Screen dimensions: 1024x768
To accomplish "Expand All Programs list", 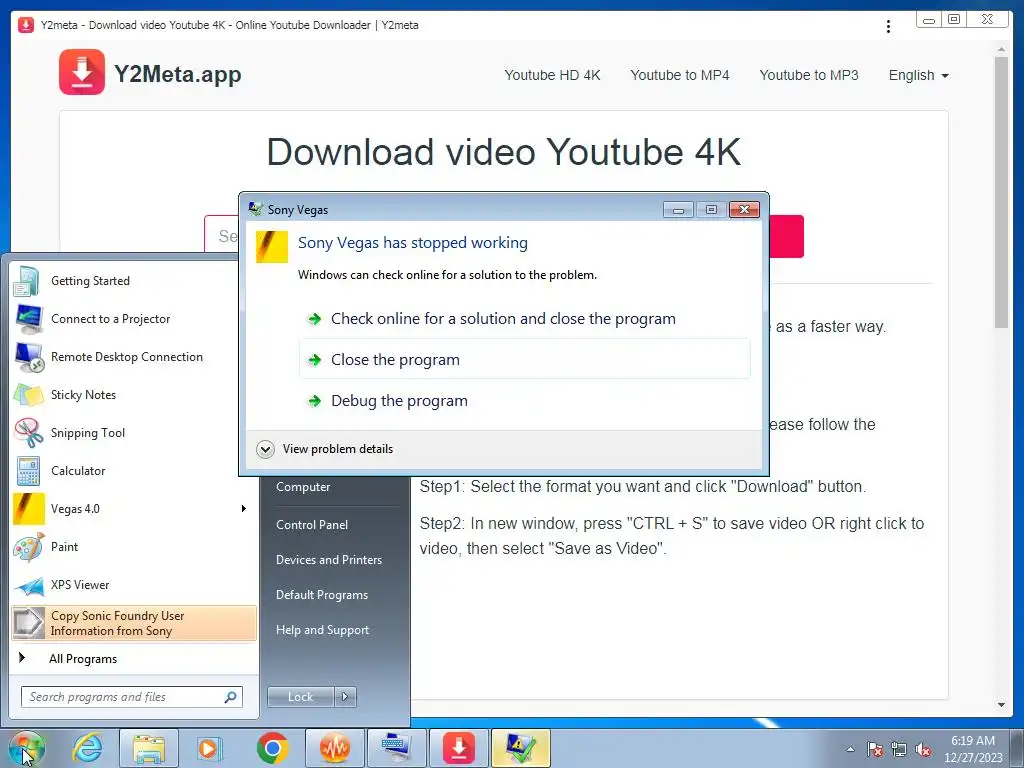I will (82, 658).
